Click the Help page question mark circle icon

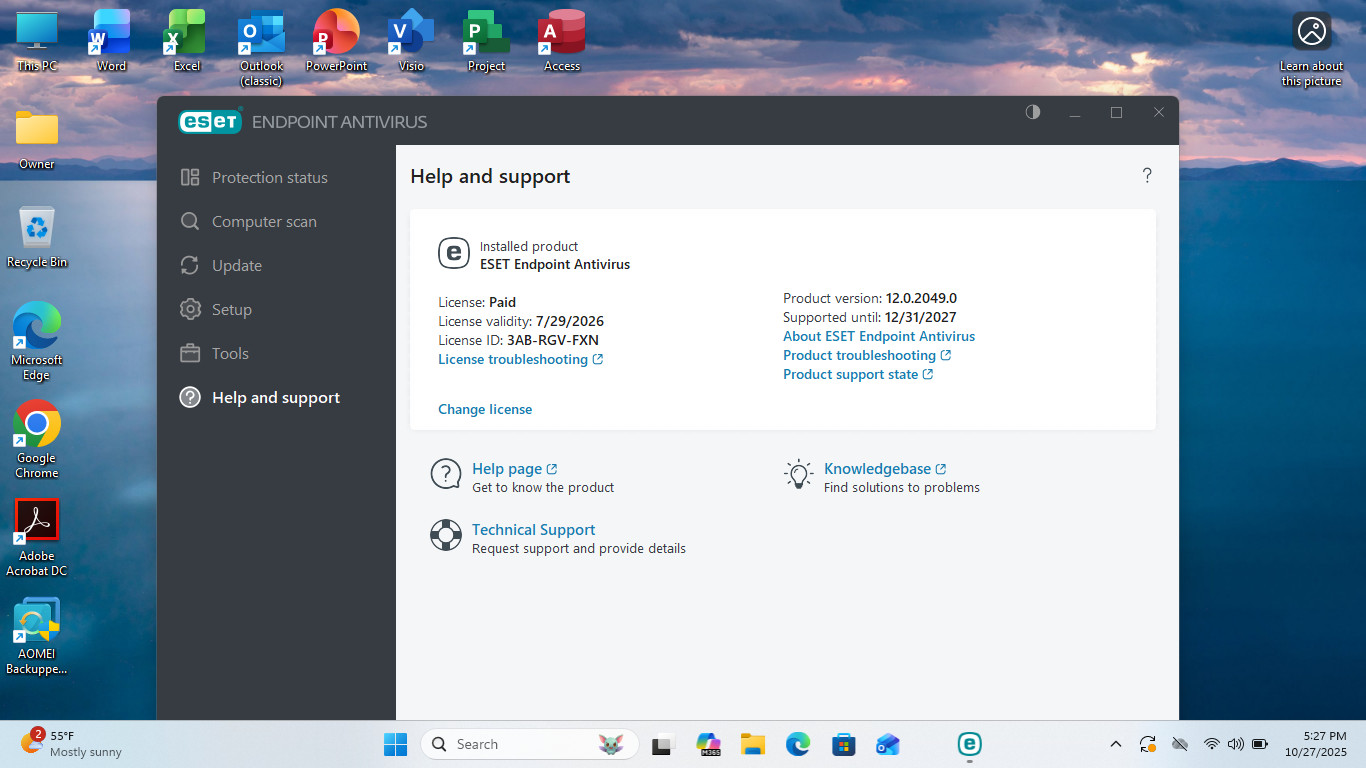click(x=446, y=474)
